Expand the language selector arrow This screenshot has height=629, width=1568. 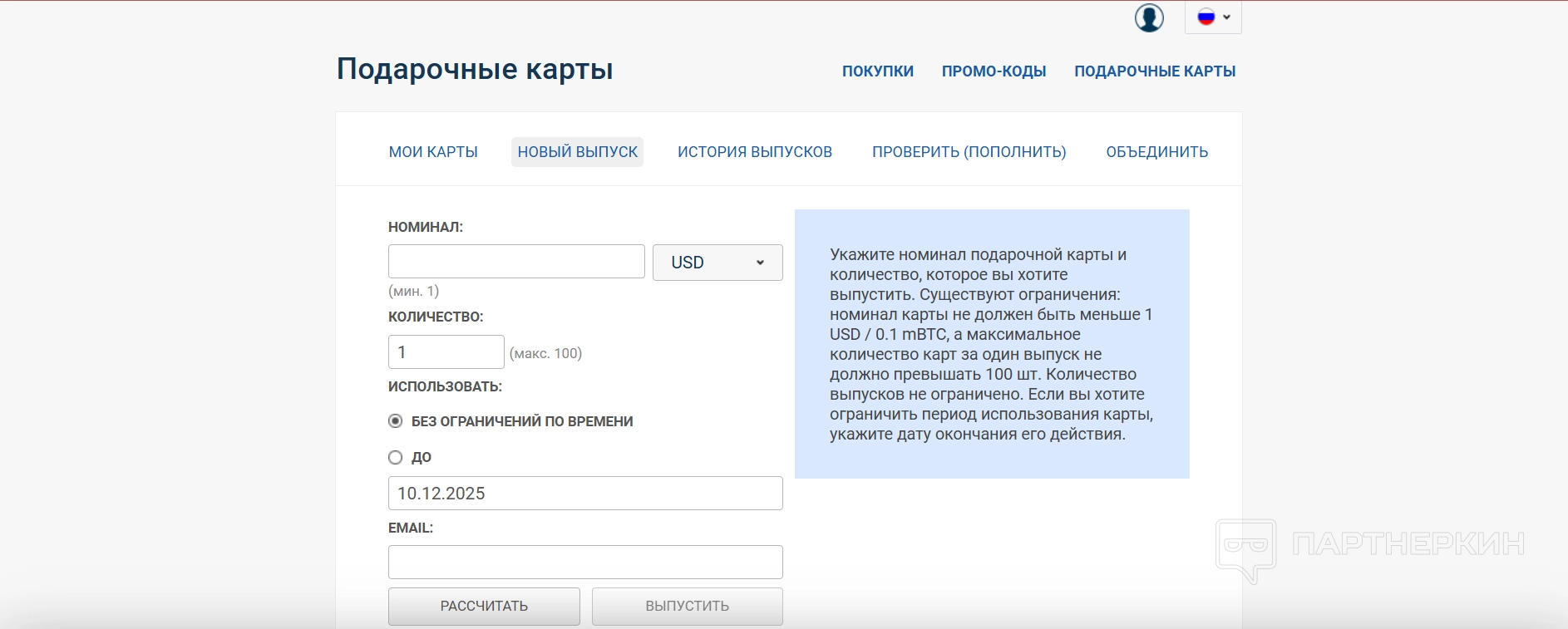tap(1226, 17)
